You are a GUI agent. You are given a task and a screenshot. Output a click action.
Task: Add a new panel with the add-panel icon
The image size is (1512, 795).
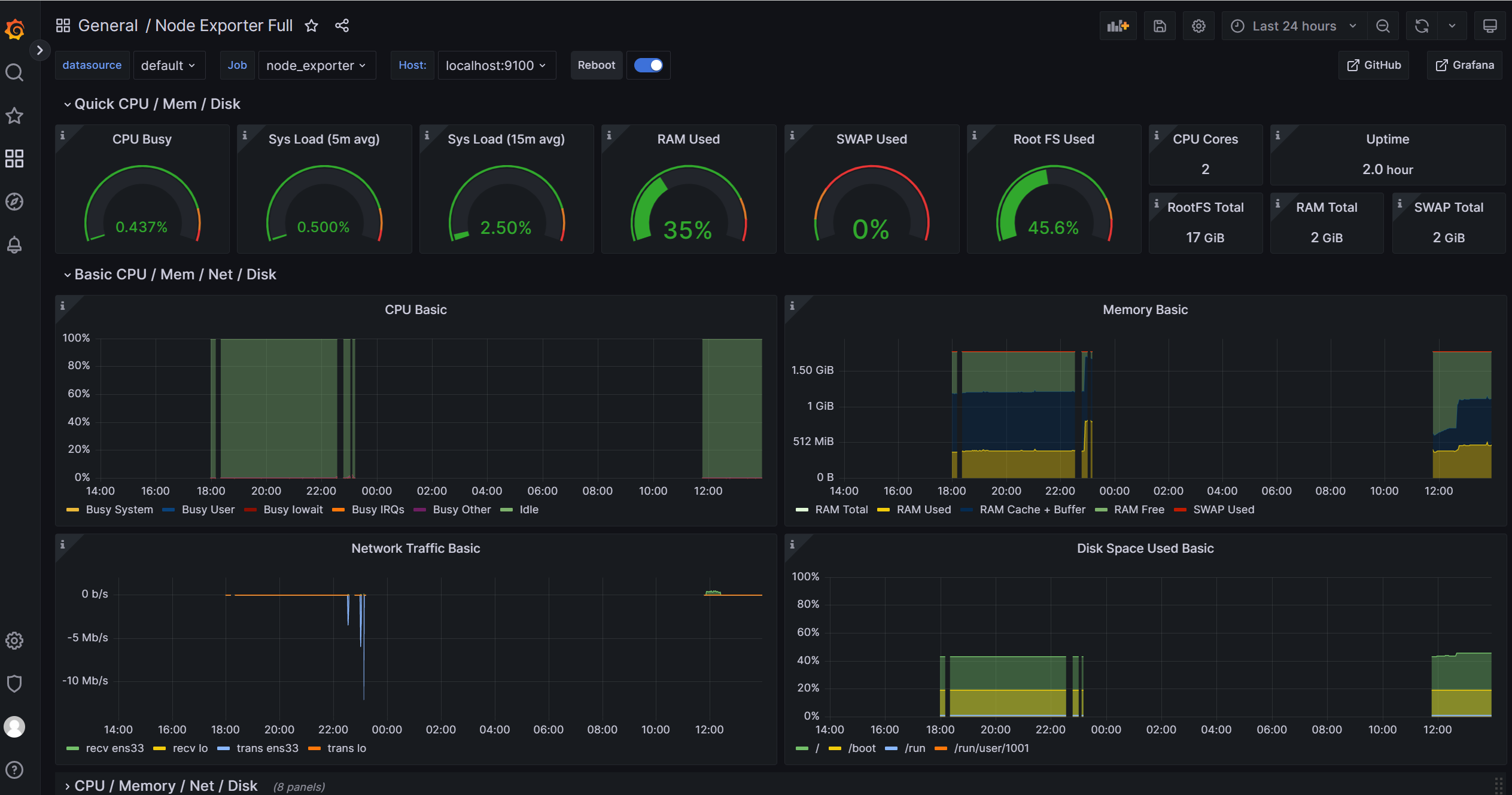(x=1118, y=26)
